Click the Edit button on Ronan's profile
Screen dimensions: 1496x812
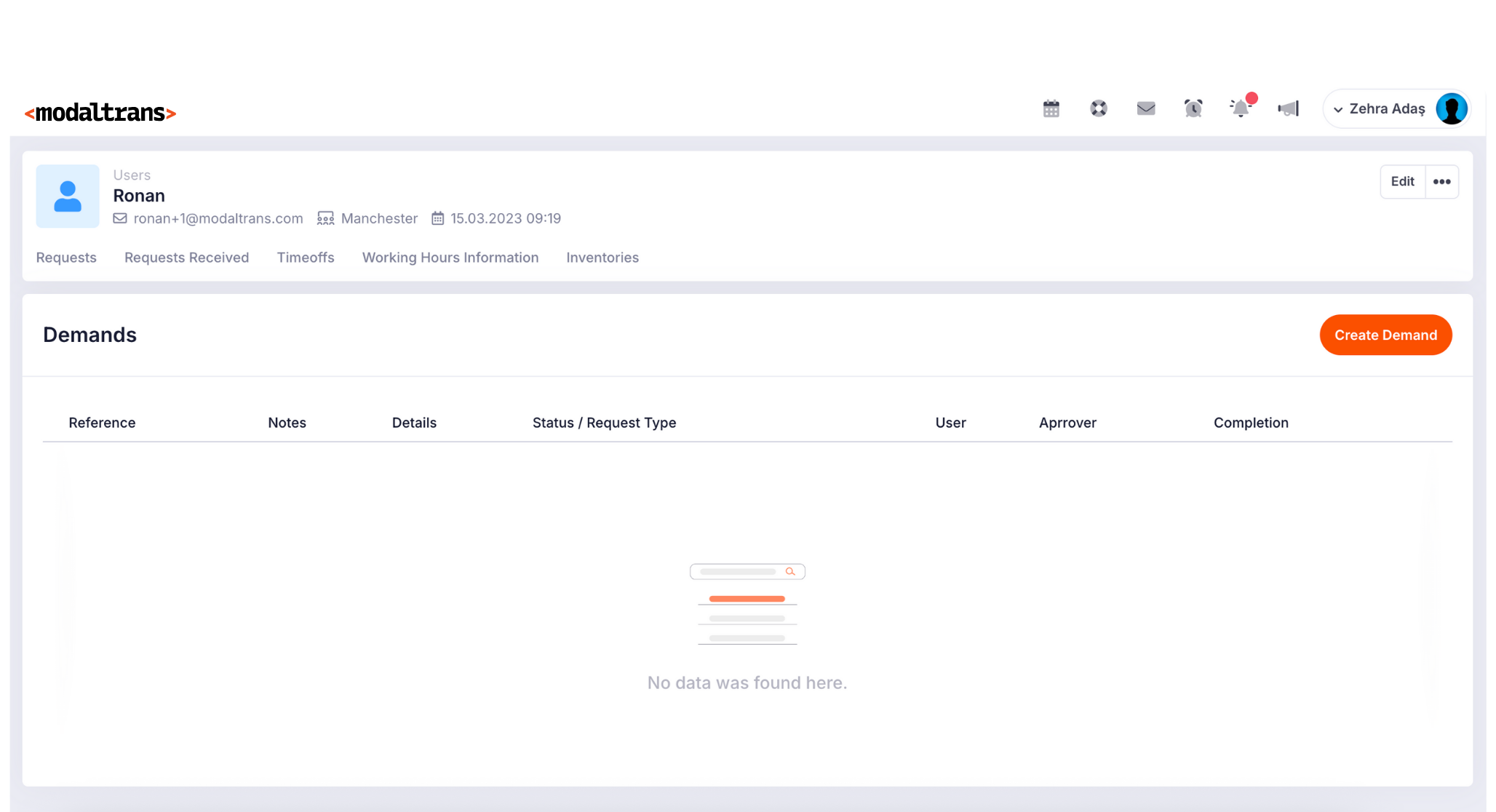(1401, 181)
